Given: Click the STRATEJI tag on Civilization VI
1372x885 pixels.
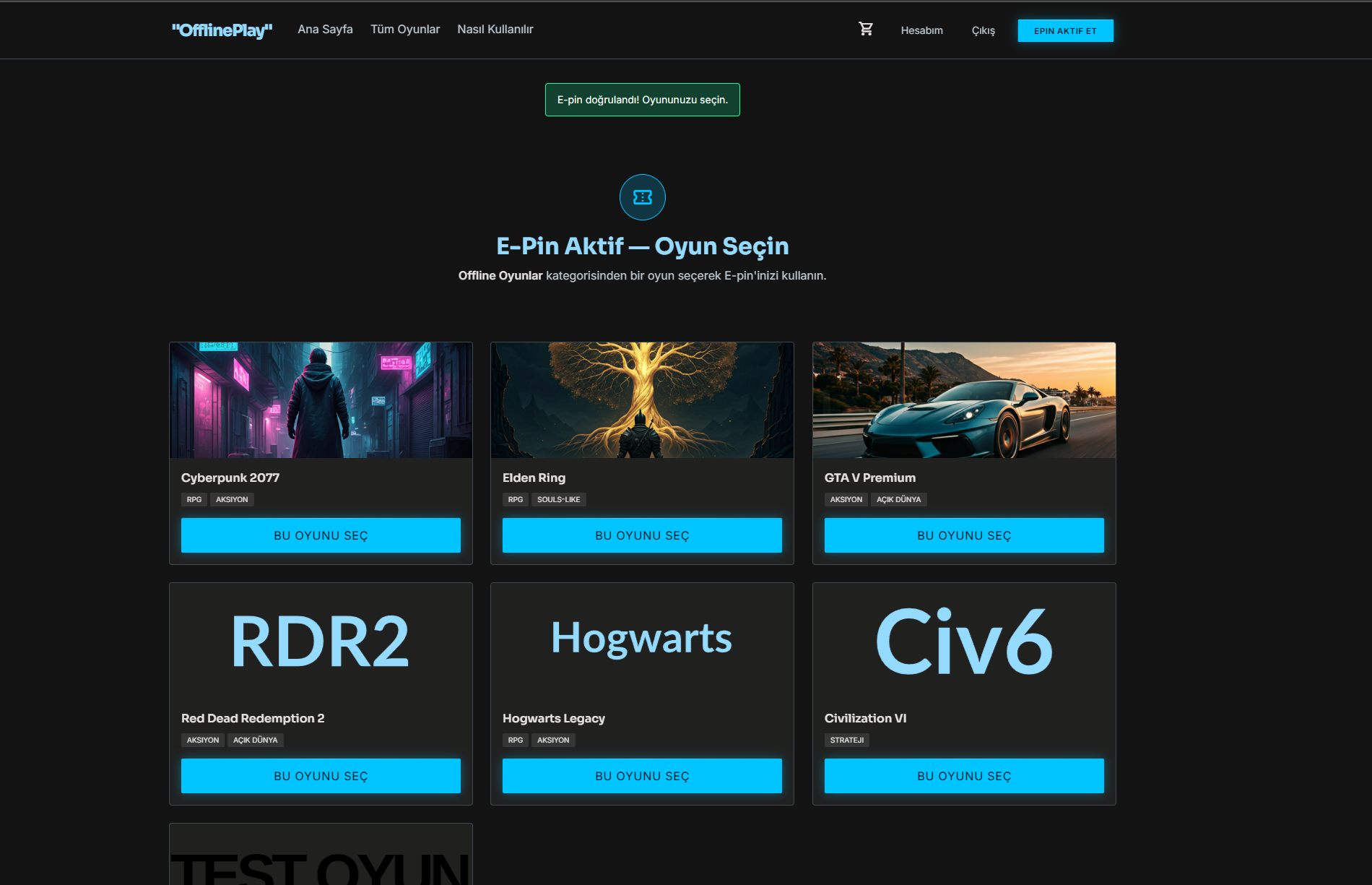Looking at the screenshot, I should 847,740.
